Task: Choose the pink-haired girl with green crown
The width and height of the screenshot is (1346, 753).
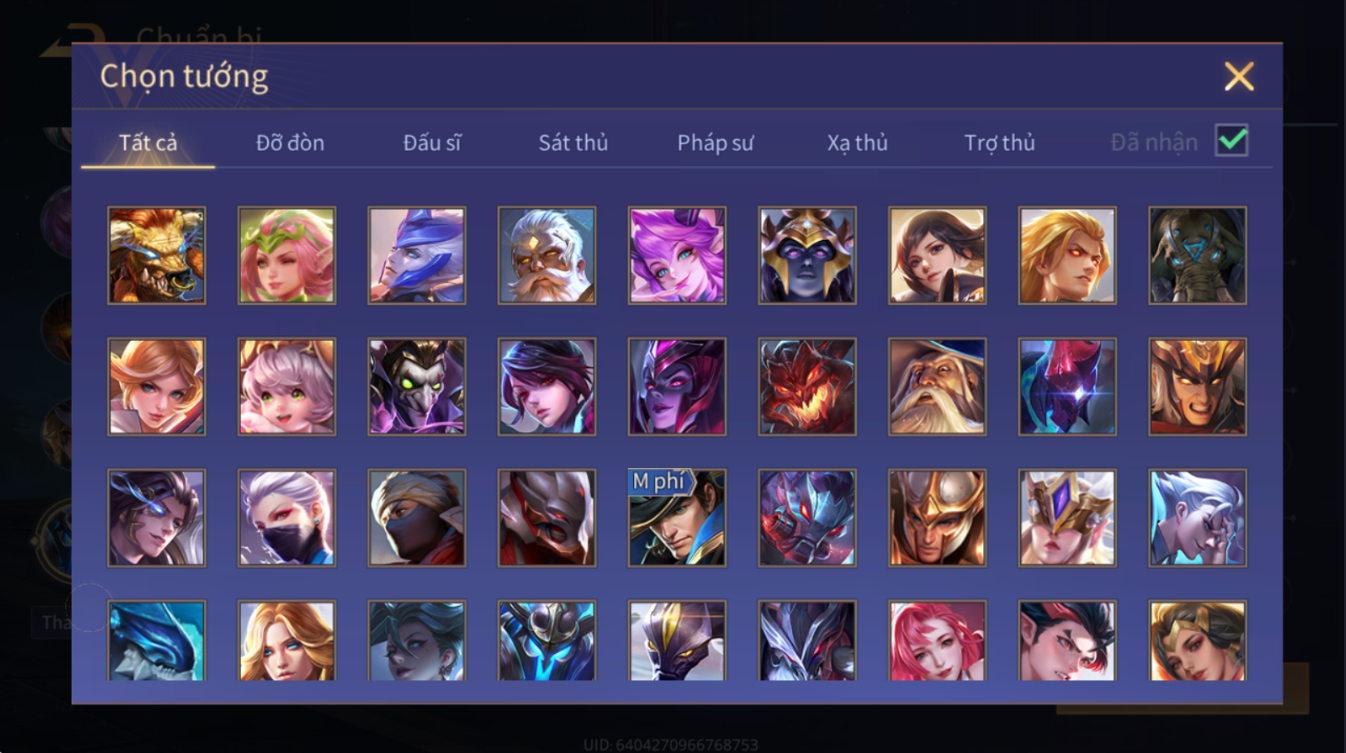Action: [287, 255]
